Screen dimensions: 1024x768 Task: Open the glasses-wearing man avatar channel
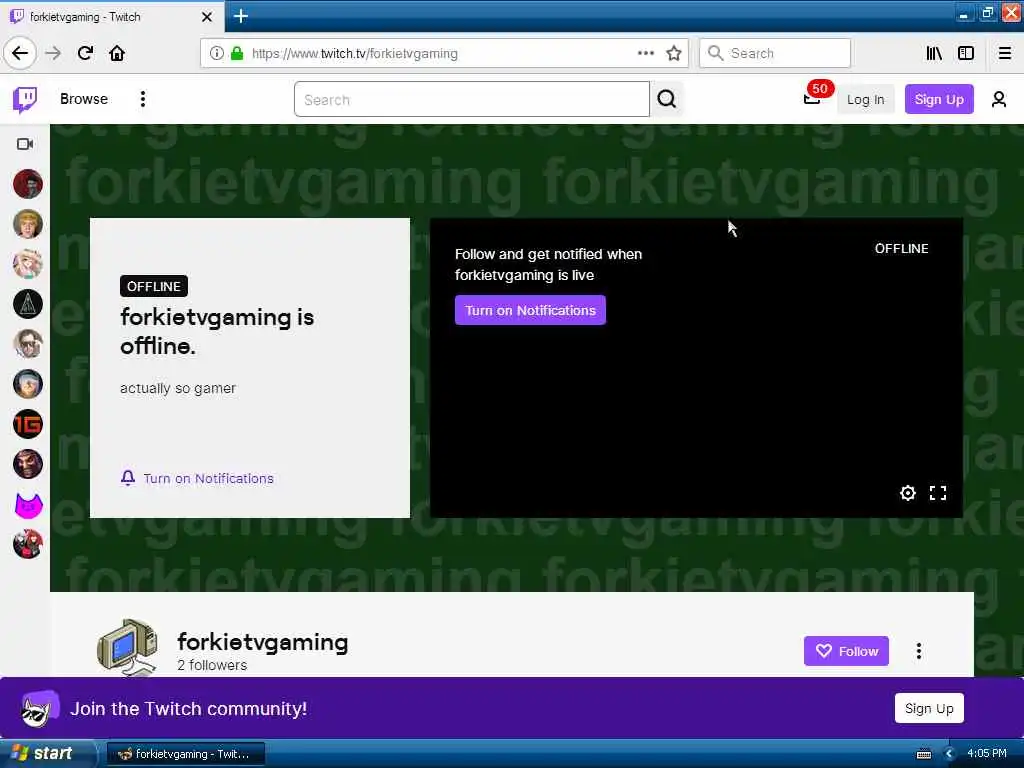pyautogui.click(x=28, y=344)
